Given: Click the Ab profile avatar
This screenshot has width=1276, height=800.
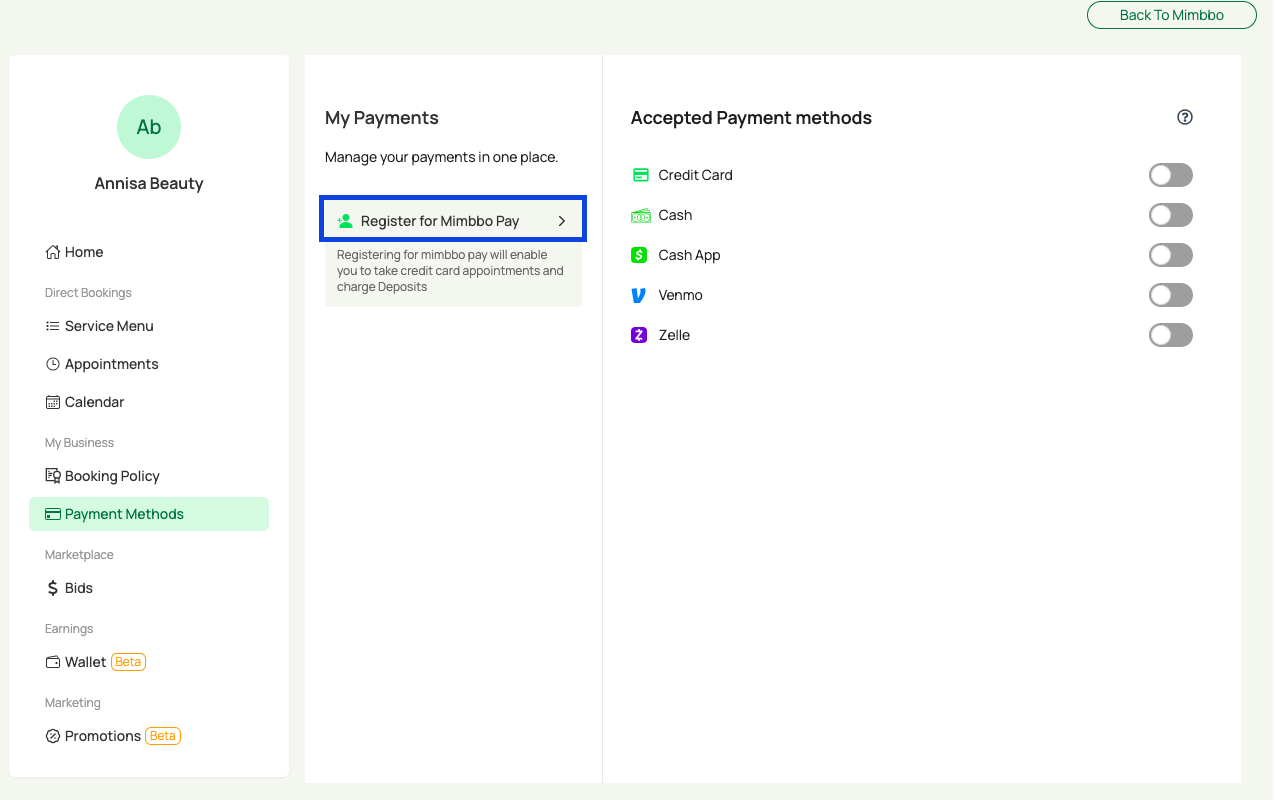Looking at the screenshot, I should click(x=149, y=127).
